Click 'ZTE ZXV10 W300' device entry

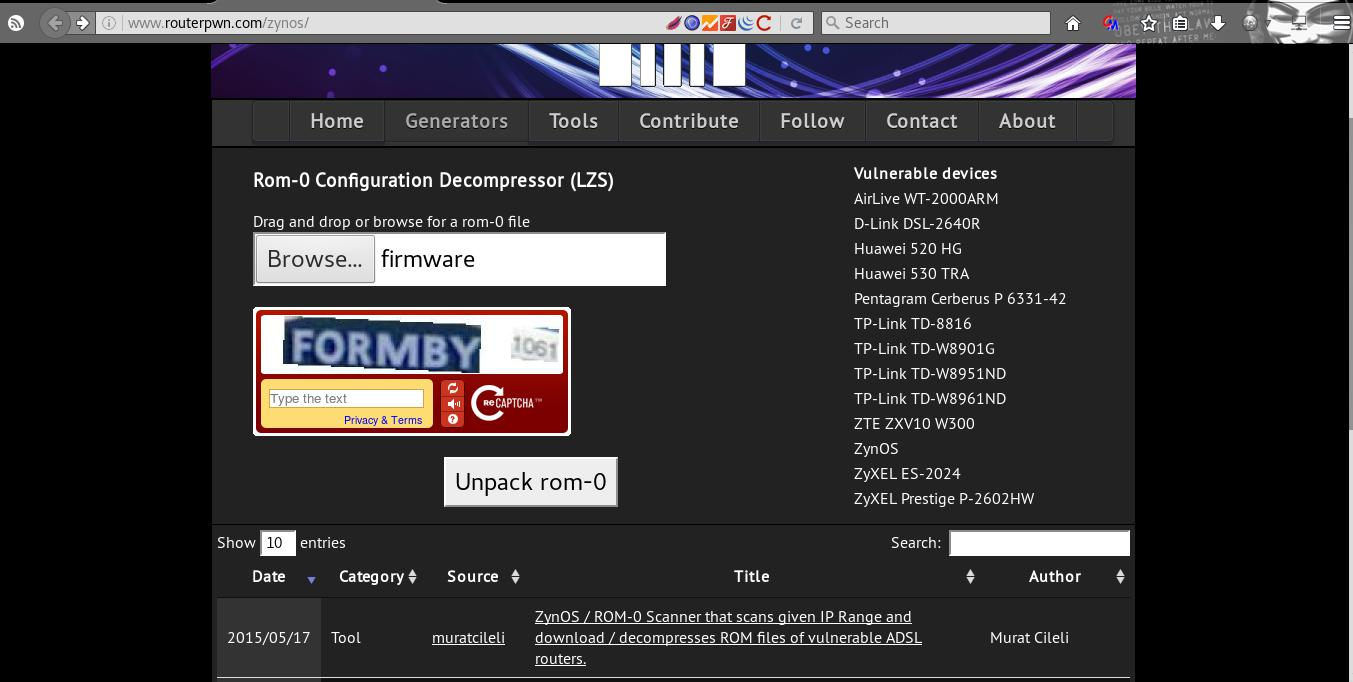pyautogui.click(x=914, y=423)
